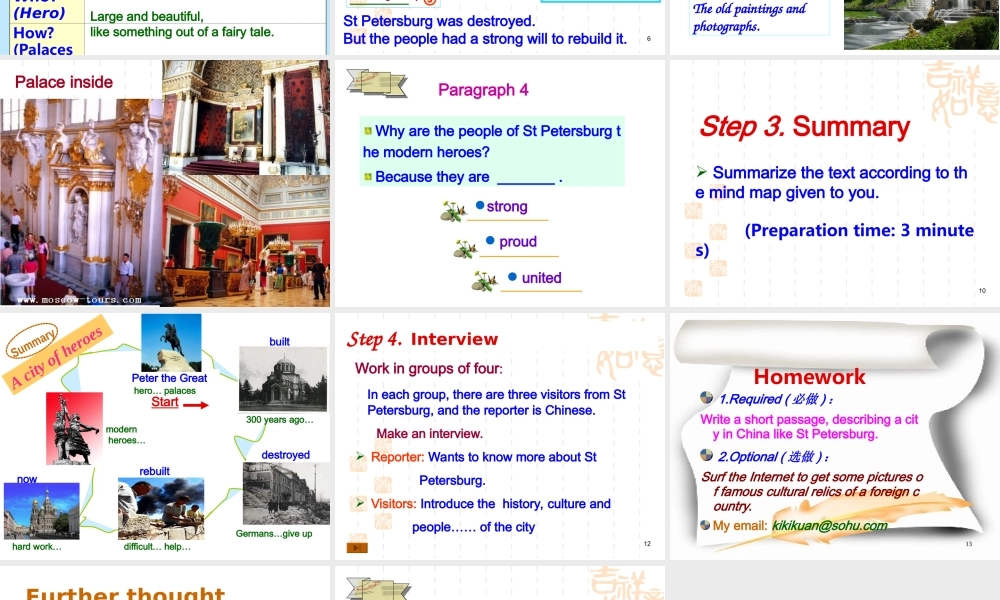Click slide number 12

647,544
